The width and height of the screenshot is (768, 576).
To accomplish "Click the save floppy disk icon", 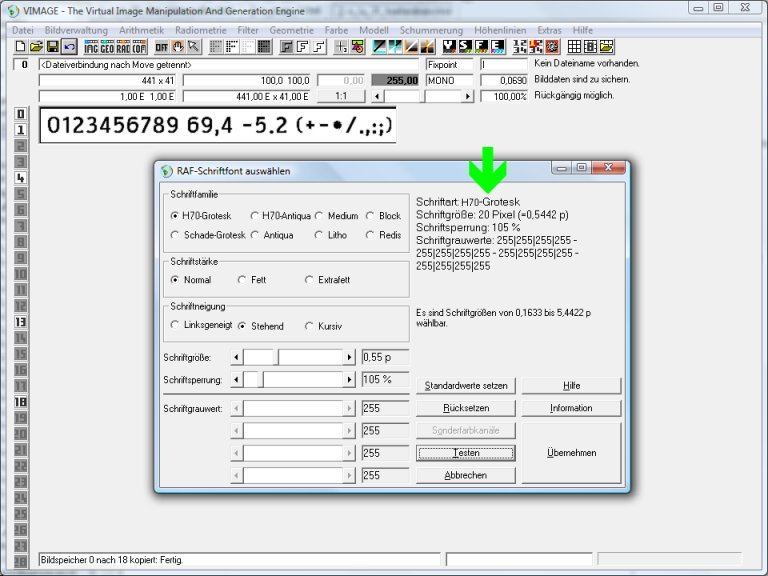I will click(52, 47).
